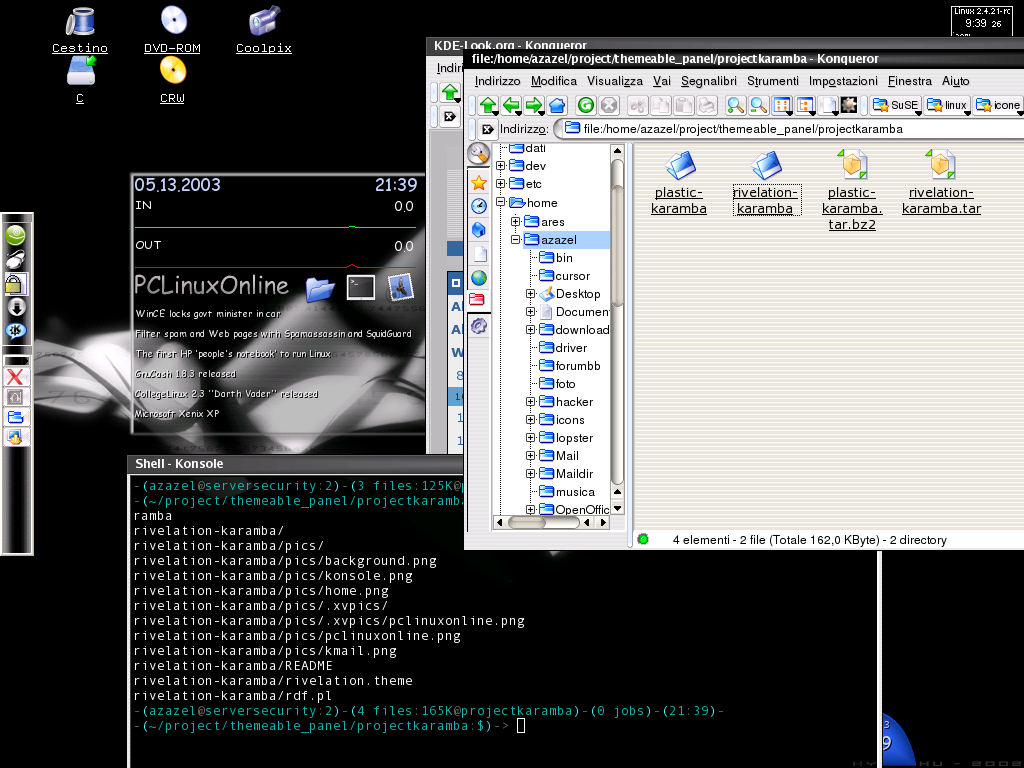Open the Finestra menu
The height and width of the screenshot is (768, 1024).
point(910,81)
